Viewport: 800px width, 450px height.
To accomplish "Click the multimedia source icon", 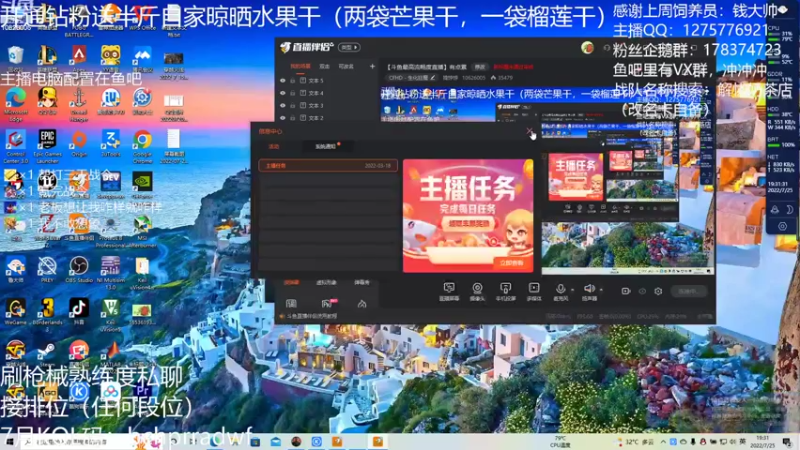I will [x=534, y=292].
